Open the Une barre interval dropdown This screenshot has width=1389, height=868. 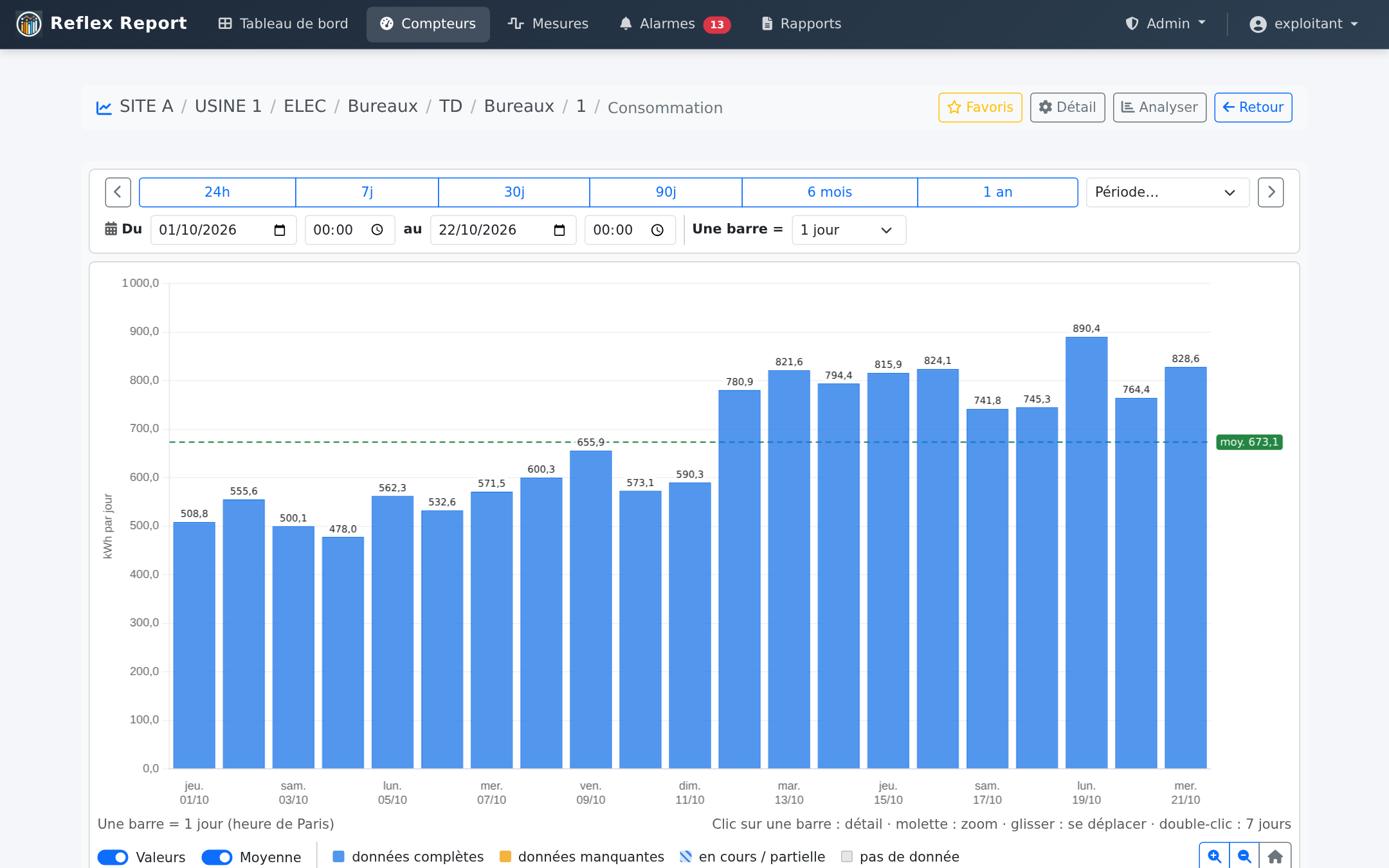tap(849, 230)
